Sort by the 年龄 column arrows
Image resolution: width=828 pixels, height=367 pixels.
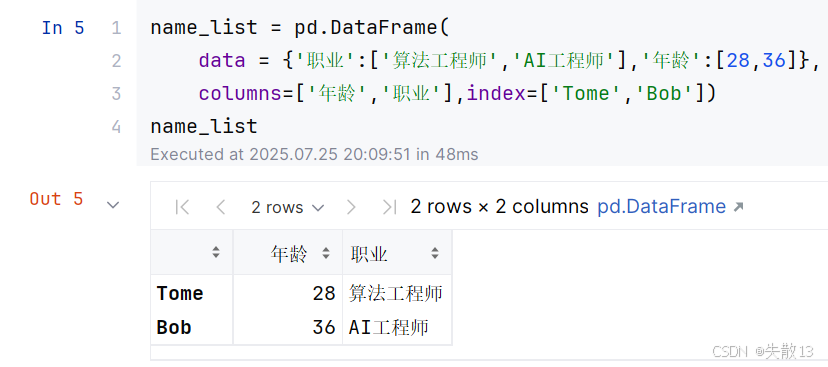tap(326, 253)
